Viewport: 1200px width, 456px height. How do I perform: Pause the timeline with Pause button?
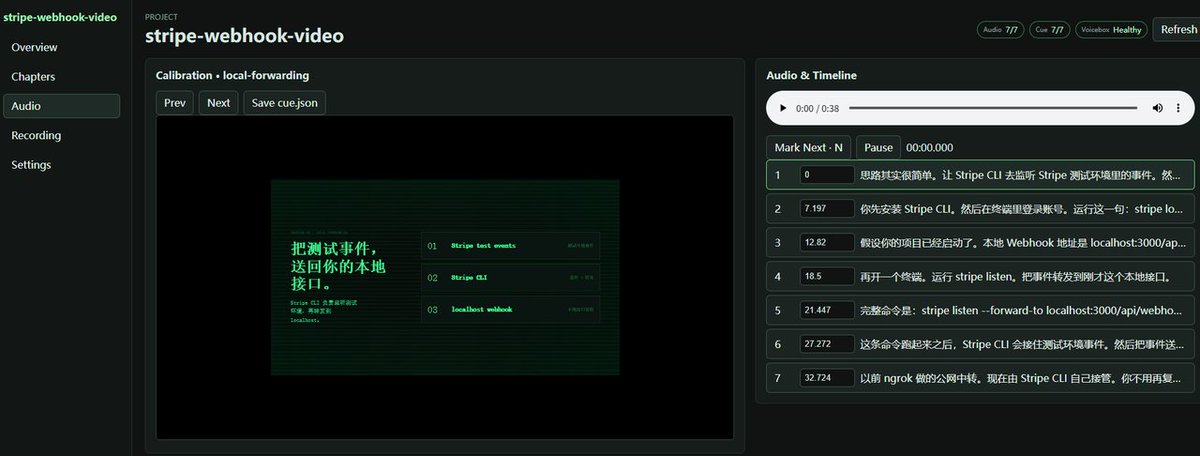click(879, 147)
